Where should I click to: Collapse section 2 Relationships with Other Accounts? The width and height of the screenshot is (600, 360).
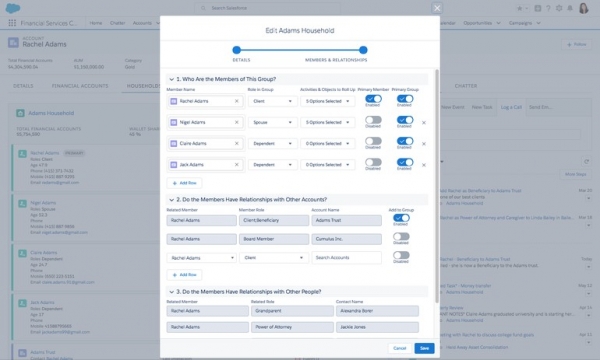172,200
